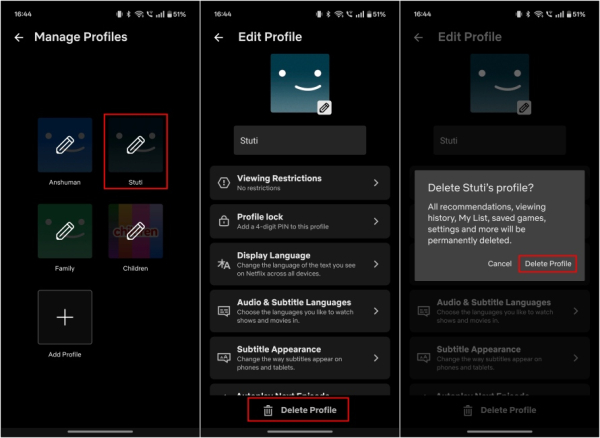Tap the Bluetooth status icon in right screen
600x438 pixels.
point(528,14)
